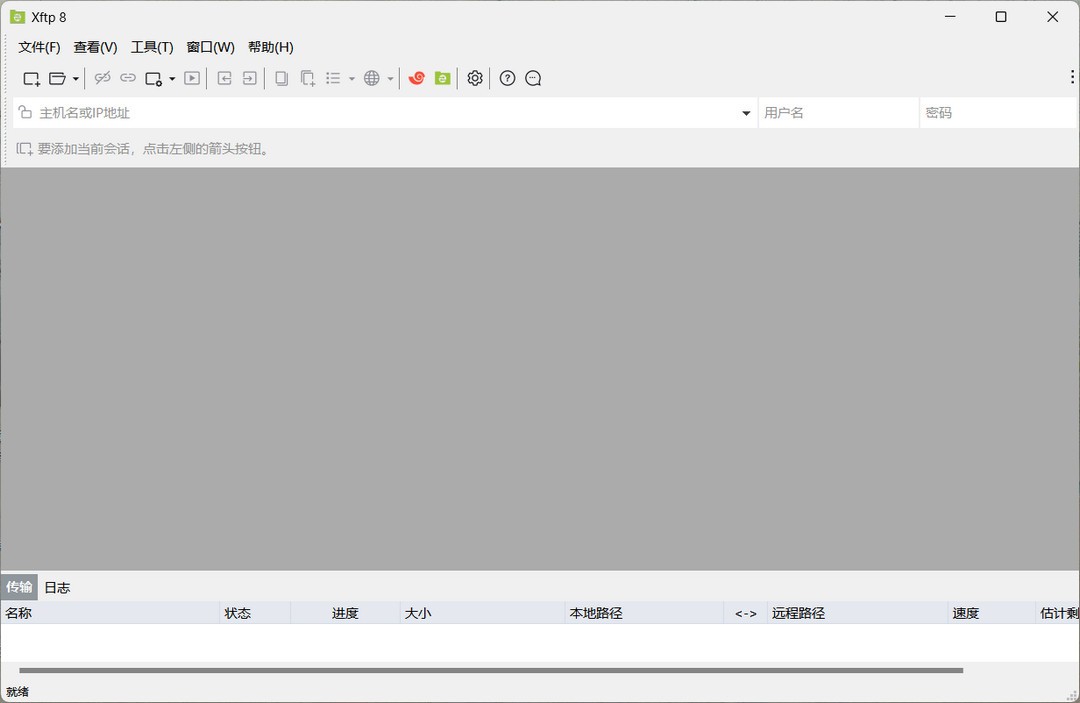Click the duplicate files icon
Screen dimensions: 1080x703
coord(308,78)
